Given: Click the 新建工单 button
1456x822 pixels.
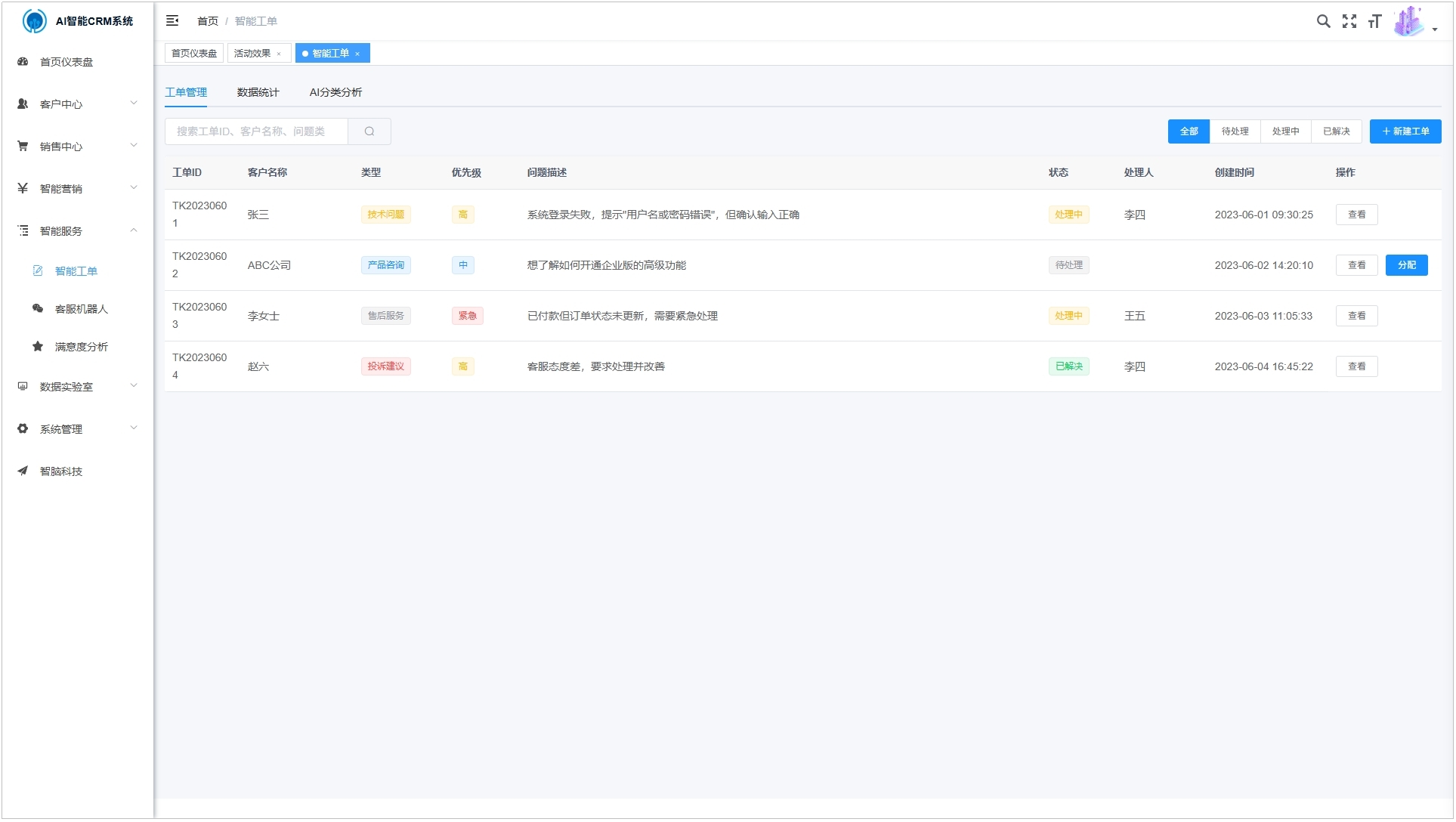Looking at the screenshot, I should [x=1405, y=131].
